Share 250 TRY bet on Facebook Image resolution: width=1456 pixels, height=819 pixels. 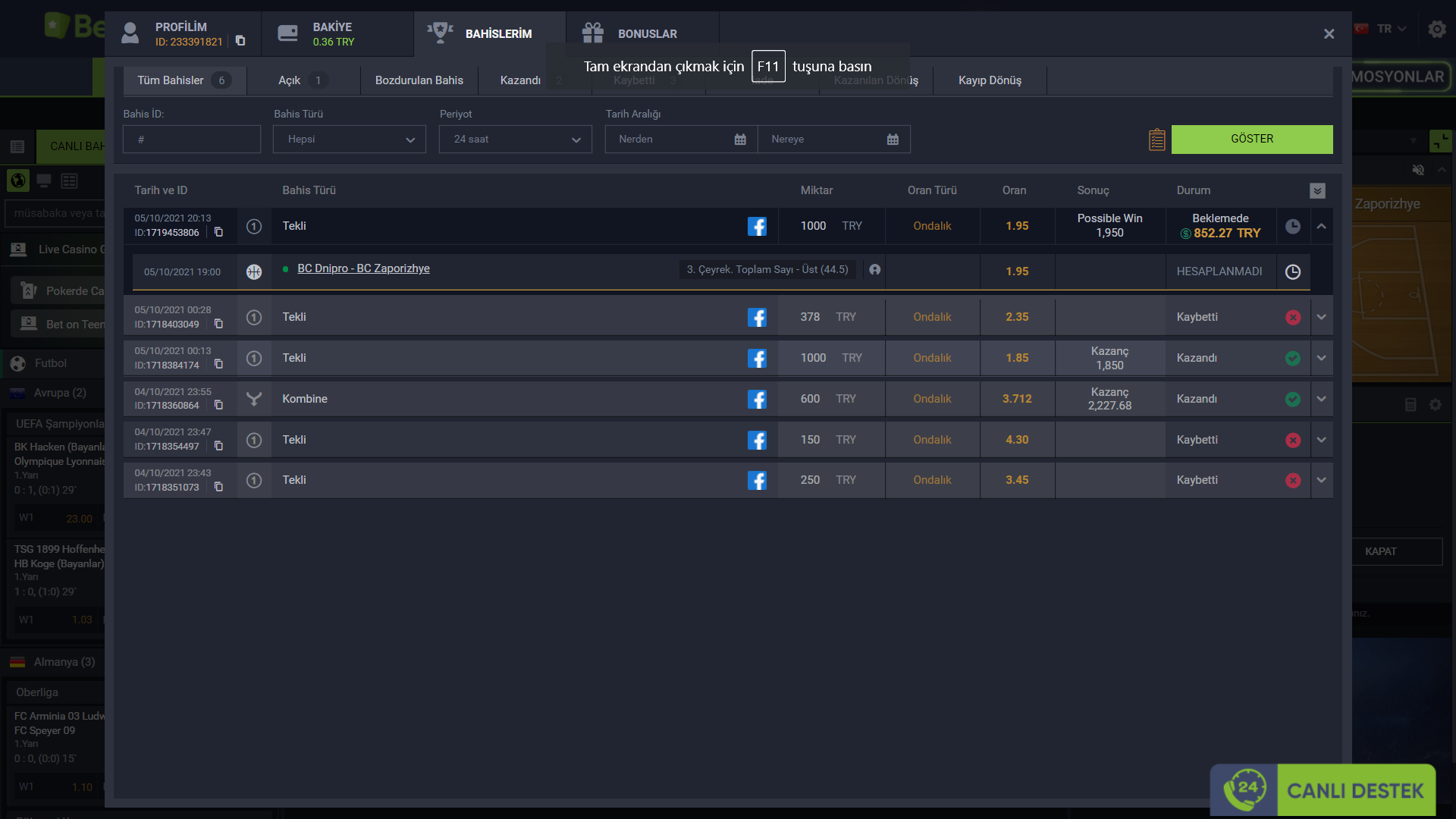pyautogui.click(x=757, y=480)
